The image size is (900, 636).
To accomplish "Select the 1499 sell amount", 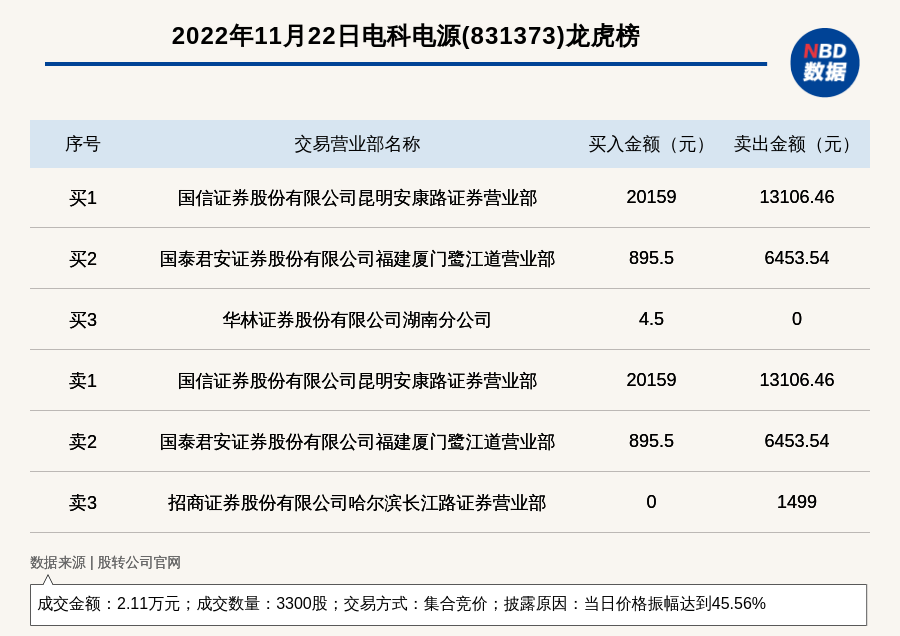I will coord(797,502).
